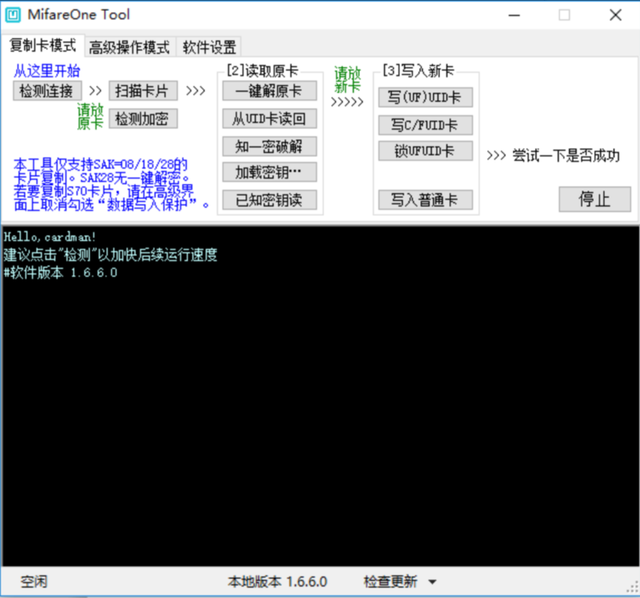Click the 'Hello, cardman!' console line
The height and width of the screenshot is (598, 640).
click(50, 237)
